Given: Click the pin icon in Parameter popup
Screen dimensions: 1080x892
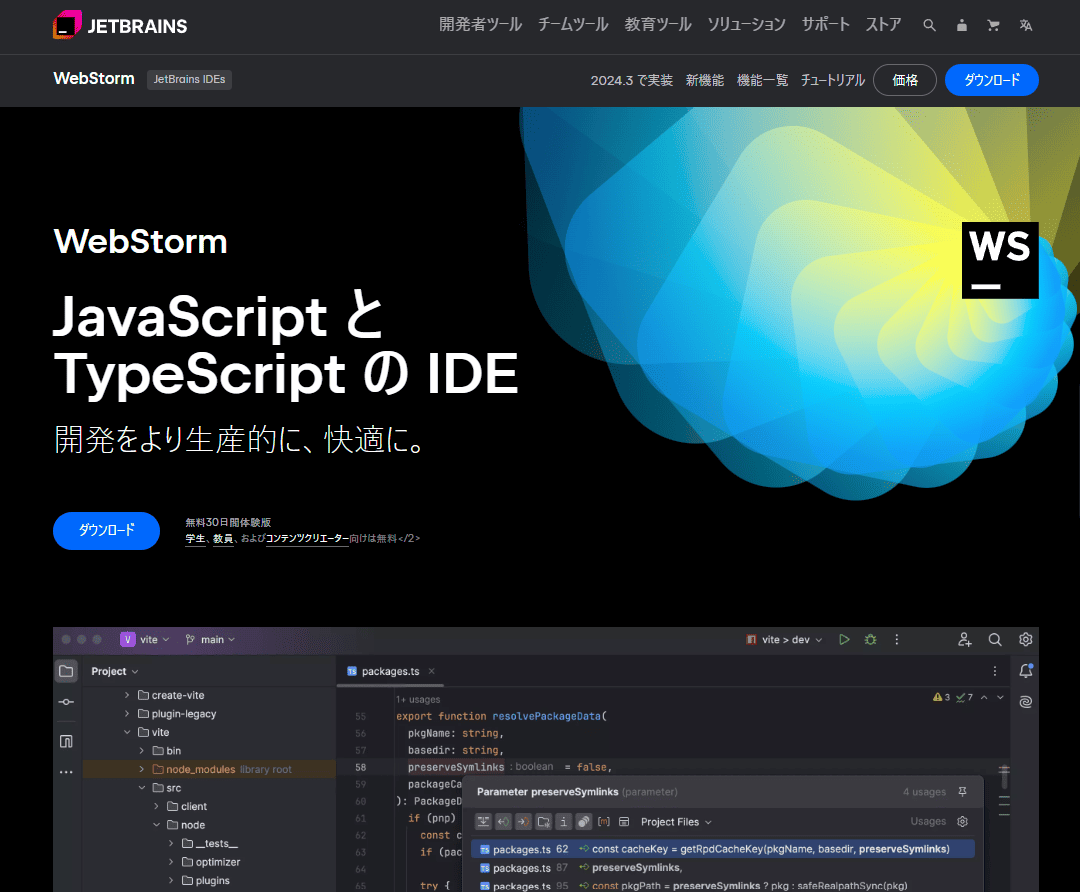Looking at the screenshot, I should tap(962, 792).
